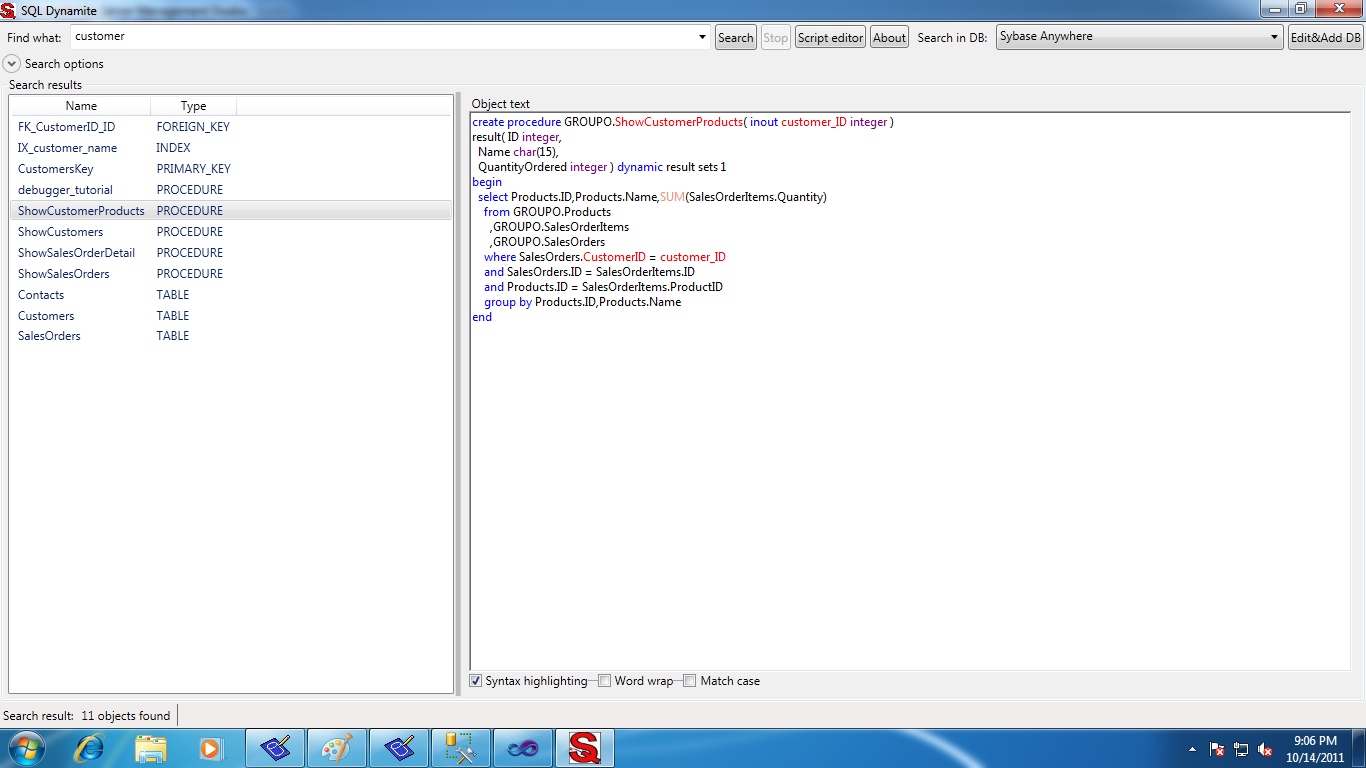This screenshot has width=1366, height=768.
Task: Click the SQL Dynamite taskbar icon
Action: (584, 748)
